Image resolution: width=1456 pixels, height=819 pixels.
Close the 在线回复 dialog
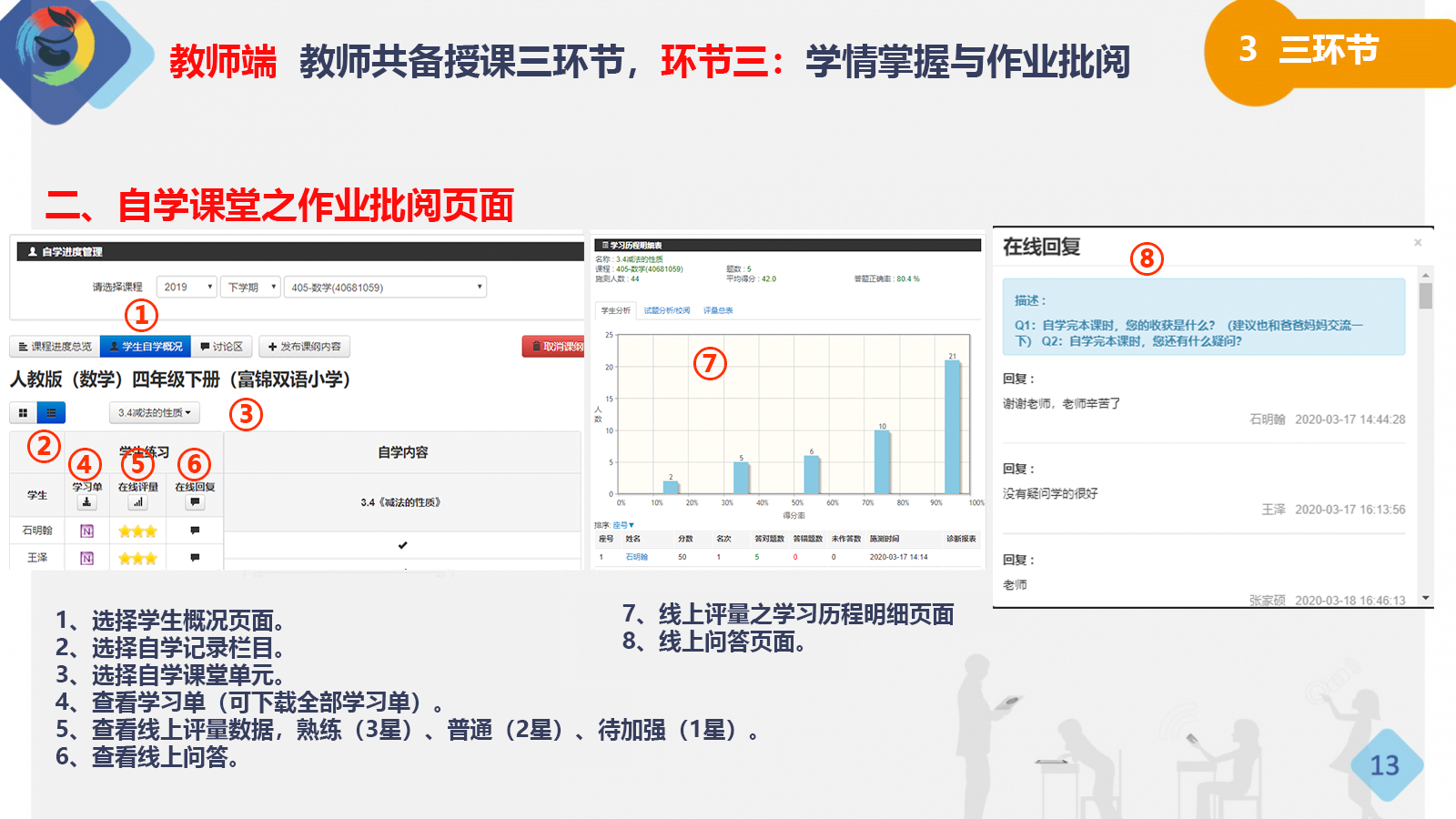pyautogui.click(x=1417, y=243)
